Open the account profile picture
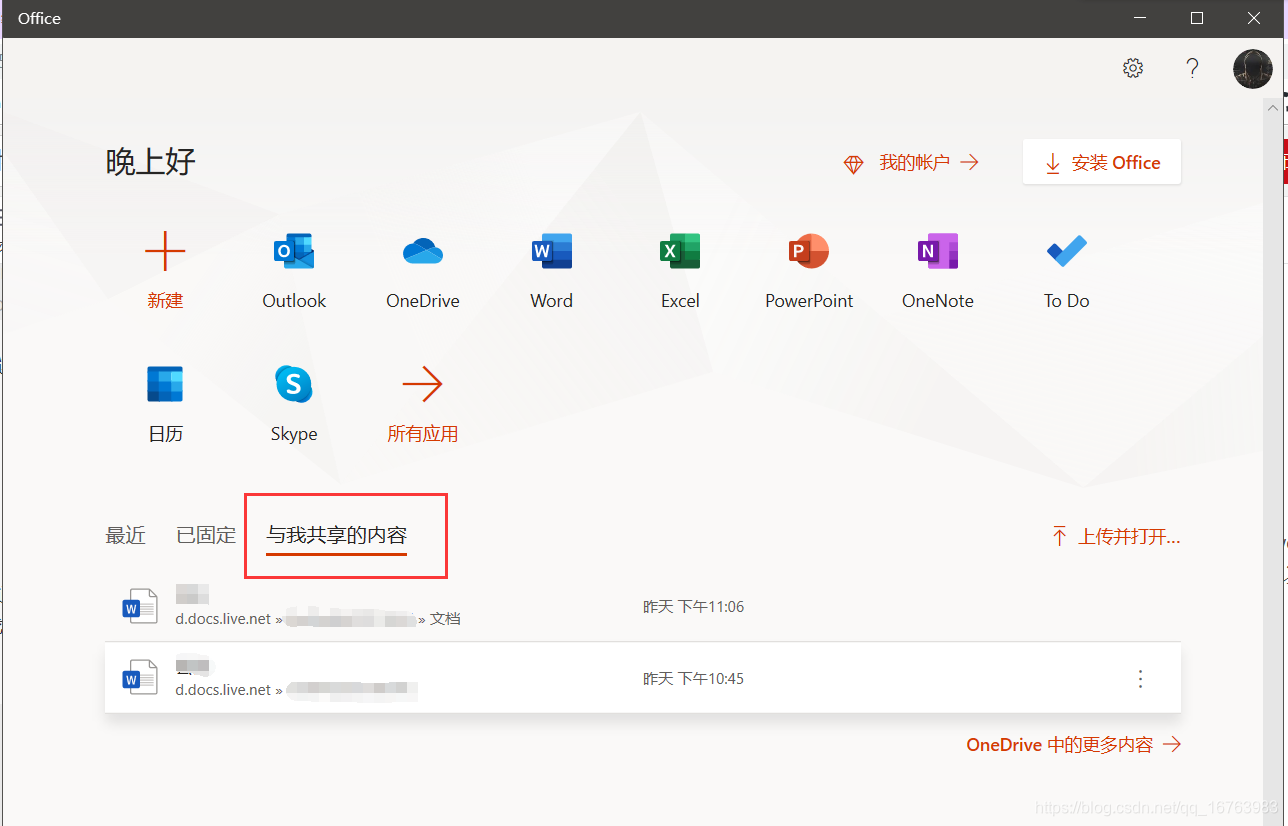Viewport: 1288px width, 826px height. tap(1253, 69)
